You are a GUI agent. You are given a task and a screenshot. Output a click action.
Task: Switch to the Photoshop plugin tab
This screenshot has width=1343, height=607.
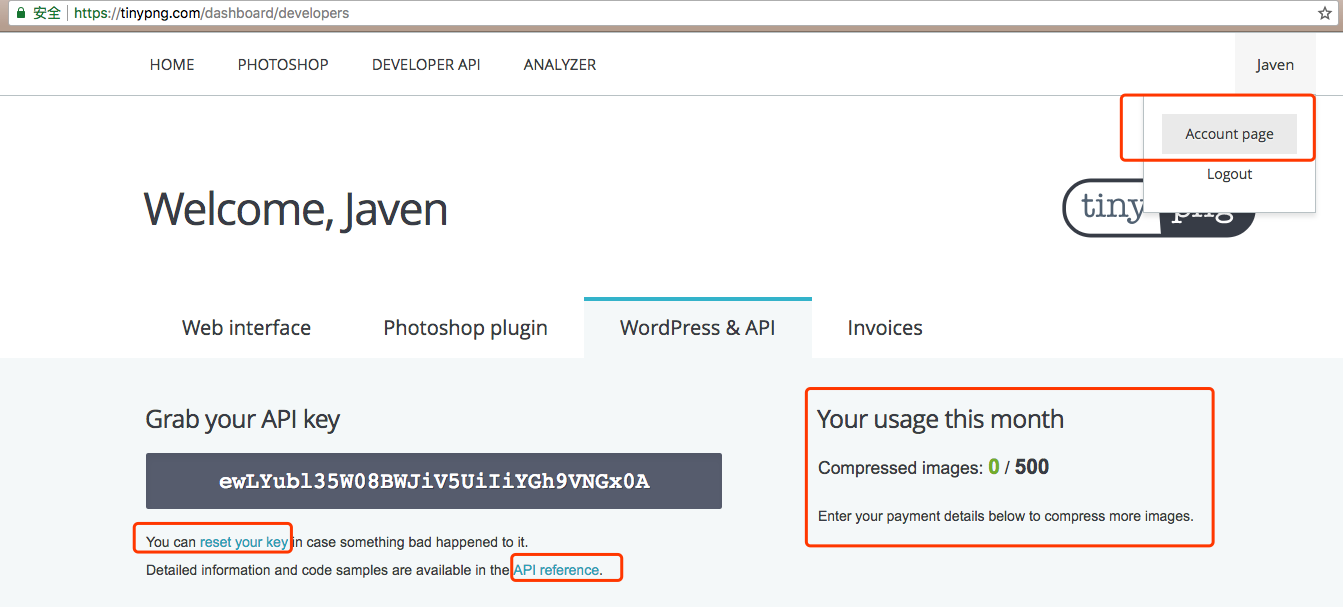tap(465, 328)
